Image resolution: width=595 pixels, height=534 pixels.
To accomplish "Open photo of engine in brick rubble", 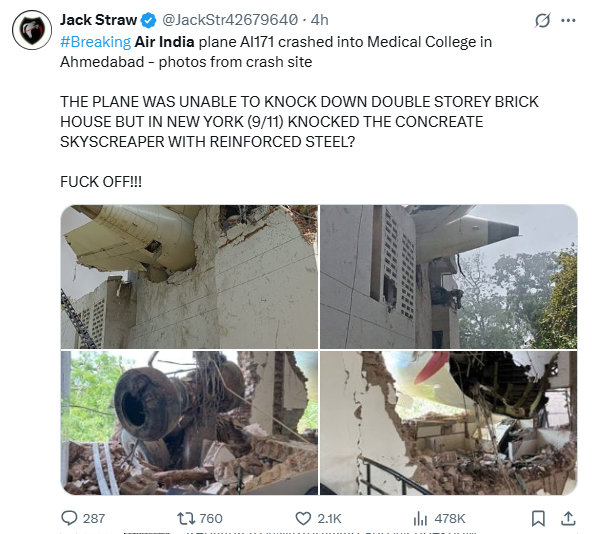I will pyautogui.click(x=189, y=423).
